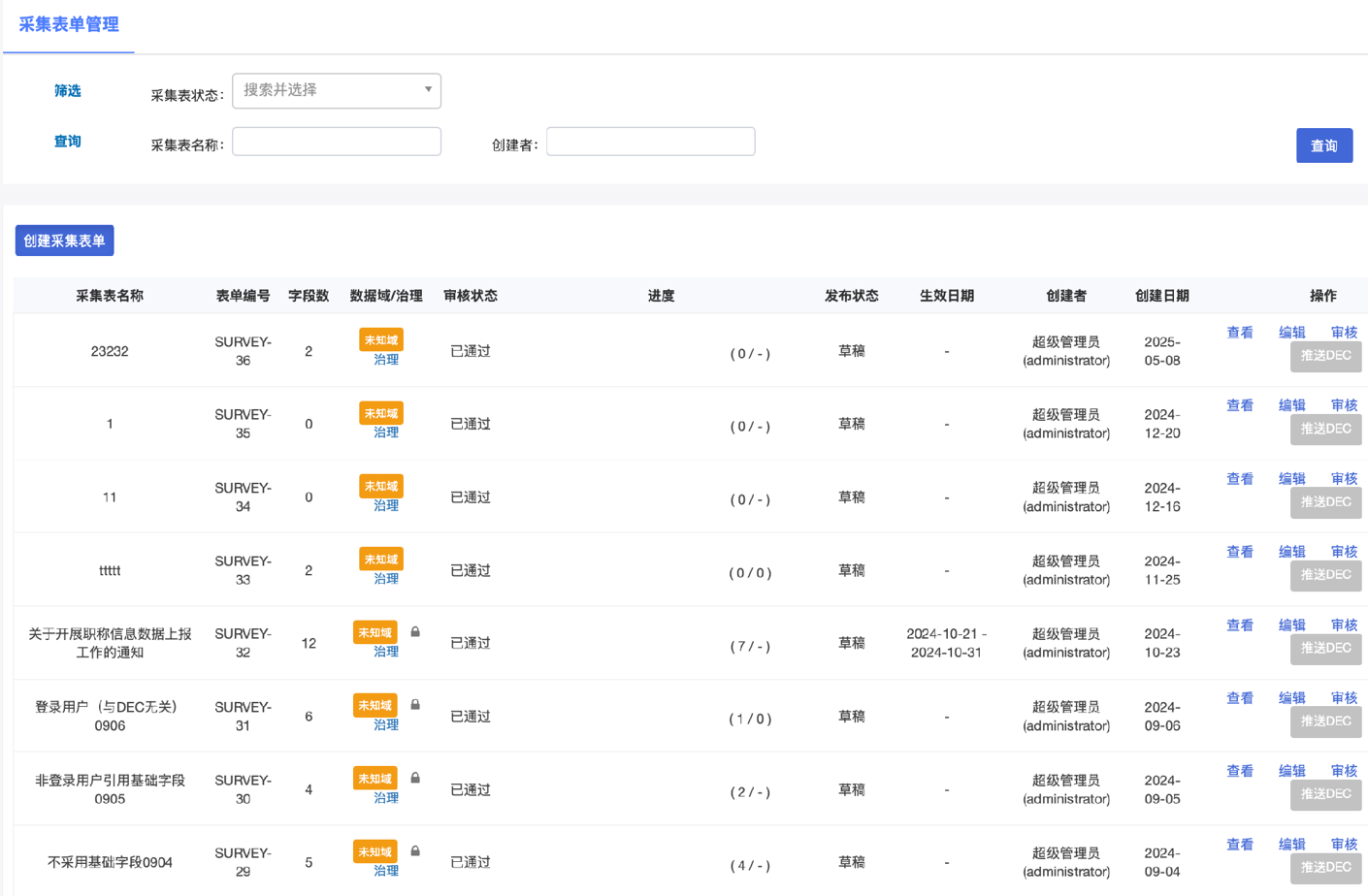Viewport: 1368px width, 896px height.
Task: Click 查看 for SURVEY-32
Action: (x=1240, y=625)
